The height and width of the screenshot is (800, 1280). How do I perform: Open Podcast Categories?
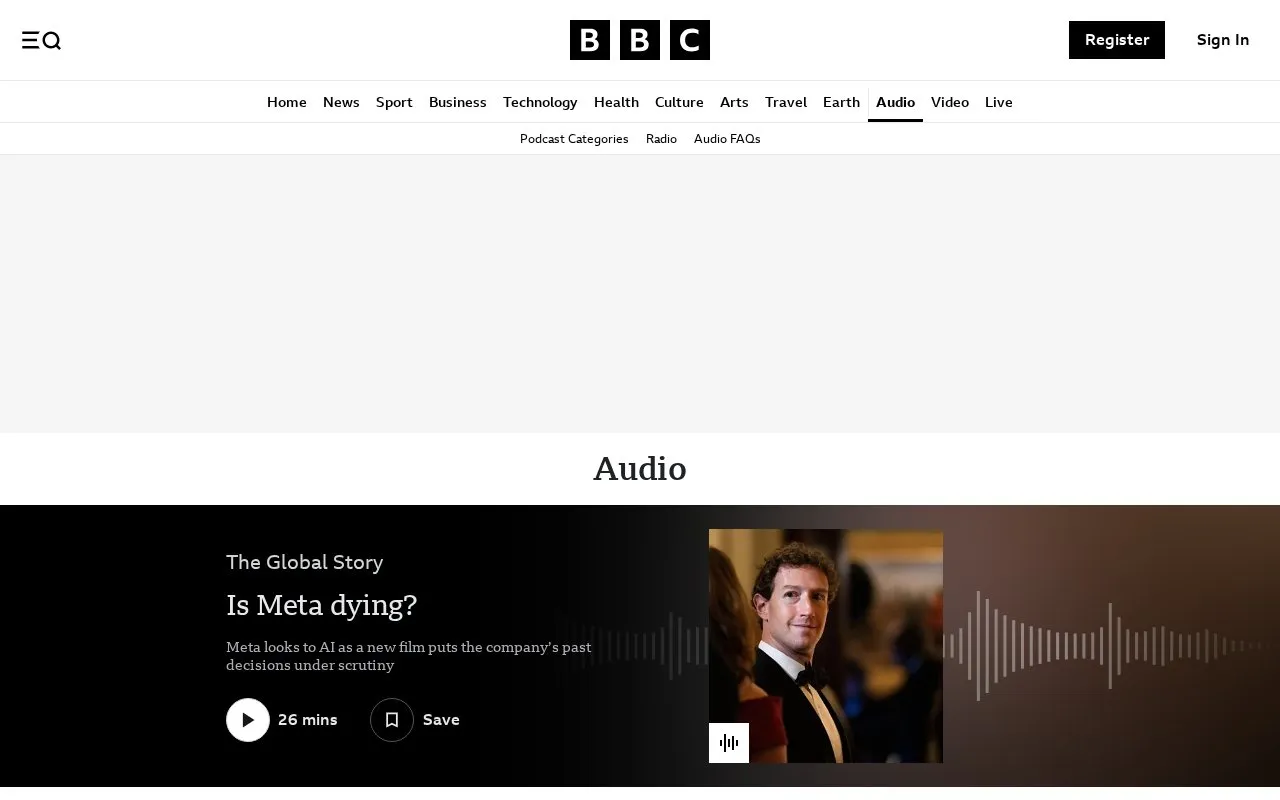[574, 139]
